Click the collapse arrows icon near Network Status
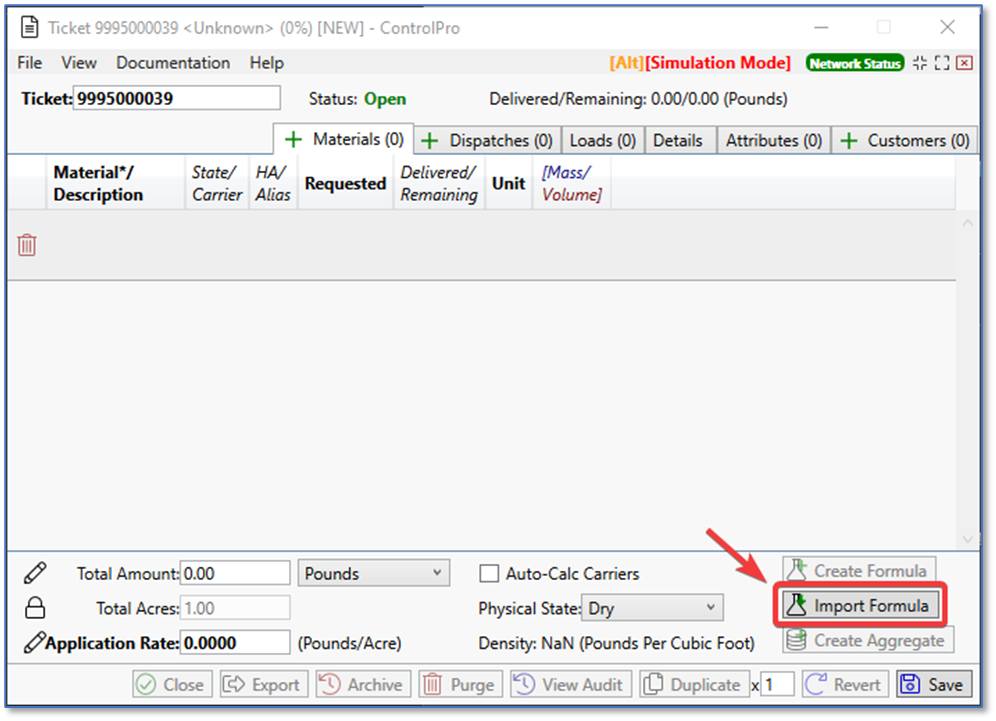The image size is (996, 721). coord(920,63)
